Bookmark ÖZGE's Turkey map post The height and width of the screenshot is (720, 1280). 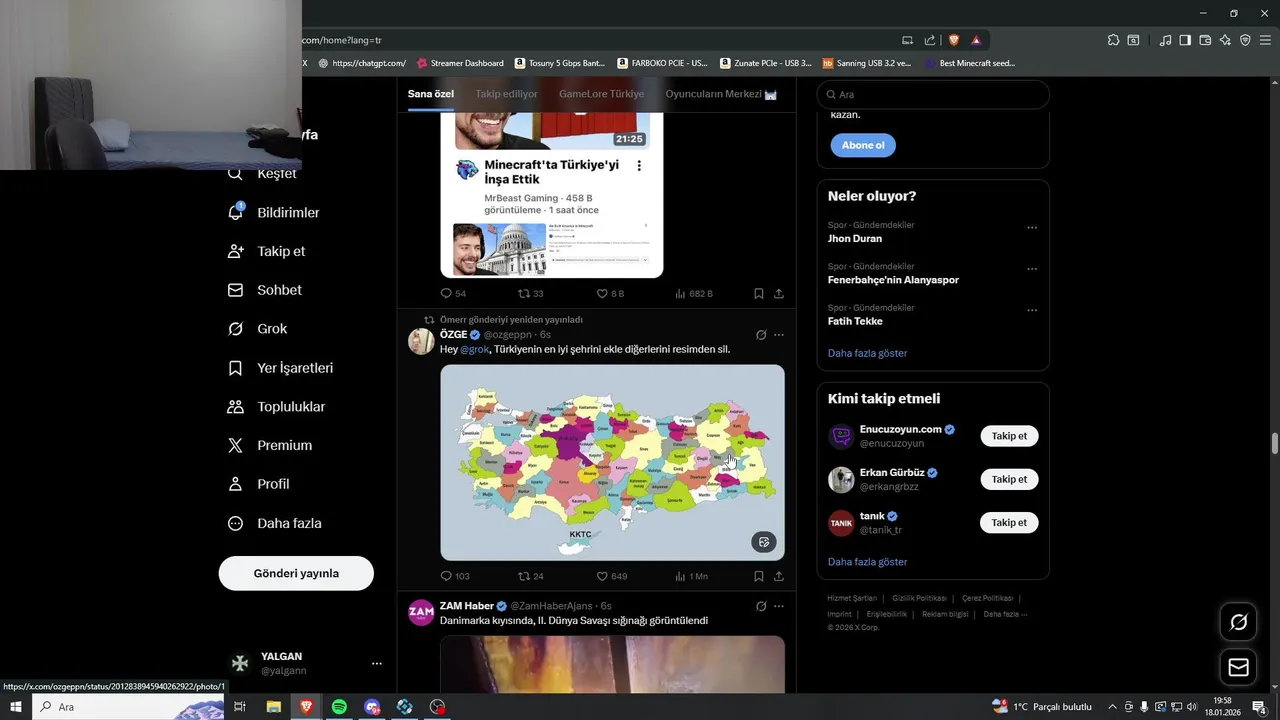[x=758, y=576]
